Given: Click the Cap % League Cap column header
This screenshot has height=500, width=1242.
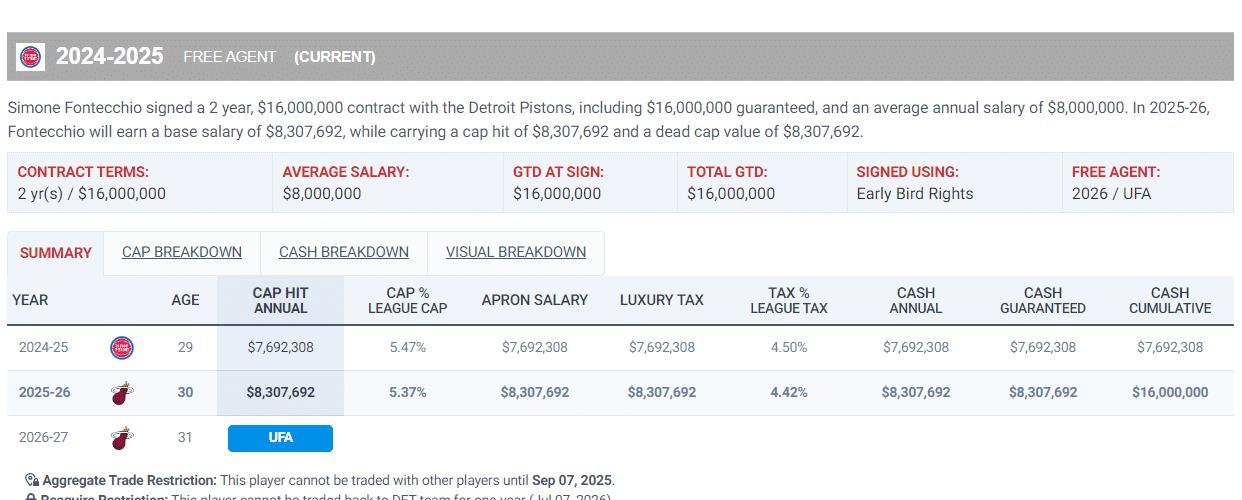Looking at the screenshot, I should click(x=407, y=300).
